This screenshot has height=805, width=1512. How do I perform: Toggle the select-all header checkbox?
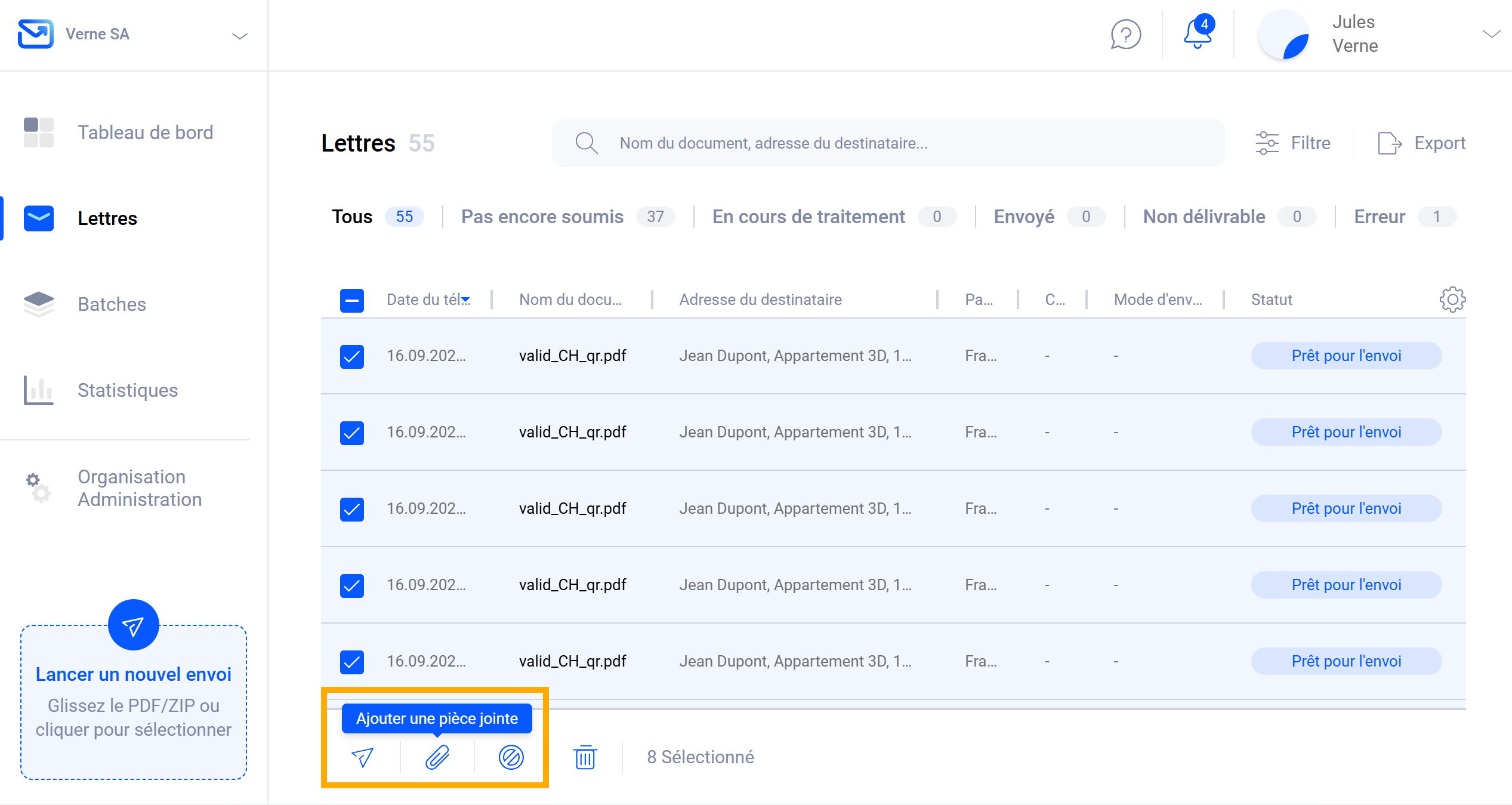pos(352,300)
